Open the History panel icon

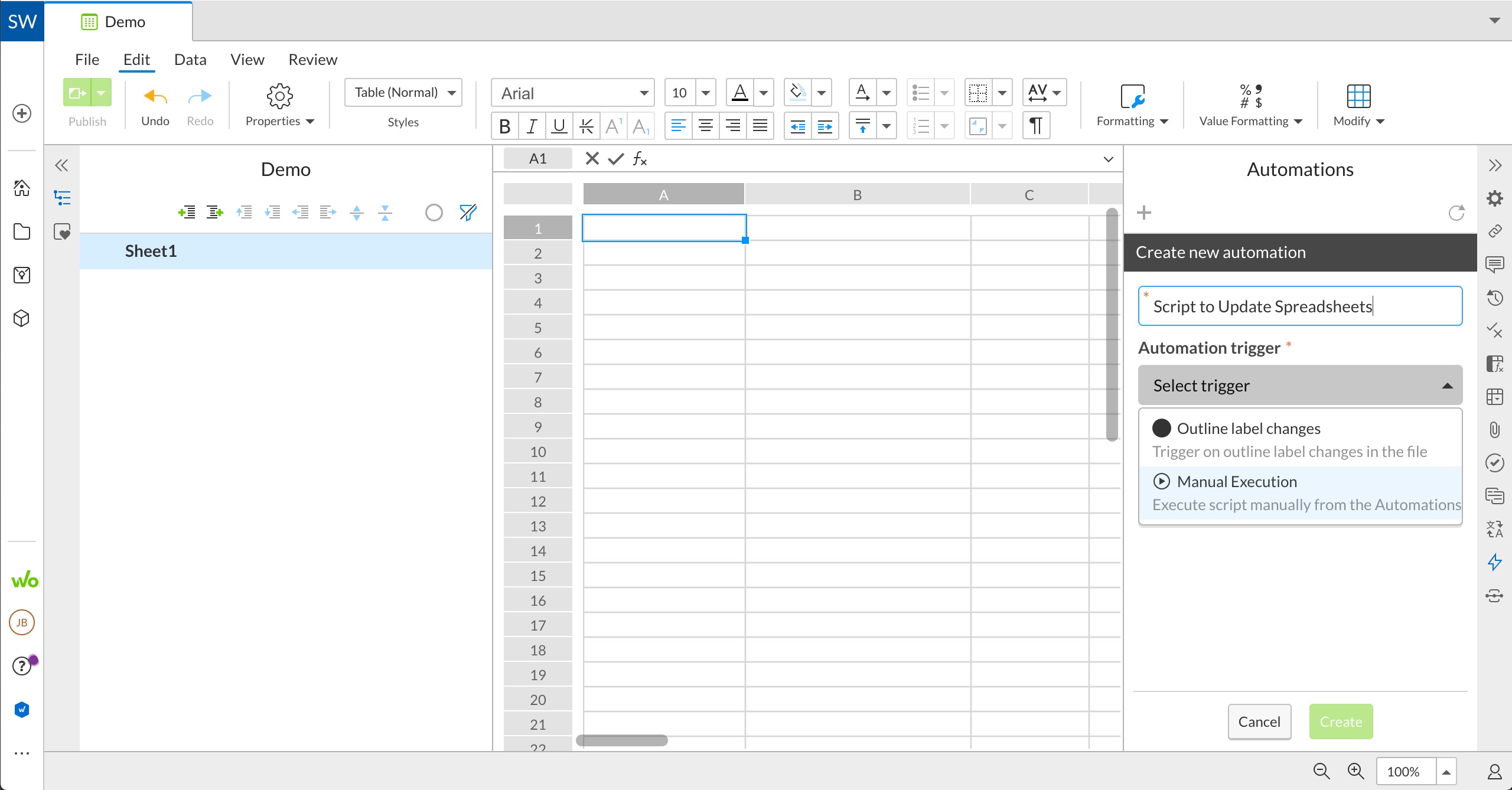pos(1494,298)
